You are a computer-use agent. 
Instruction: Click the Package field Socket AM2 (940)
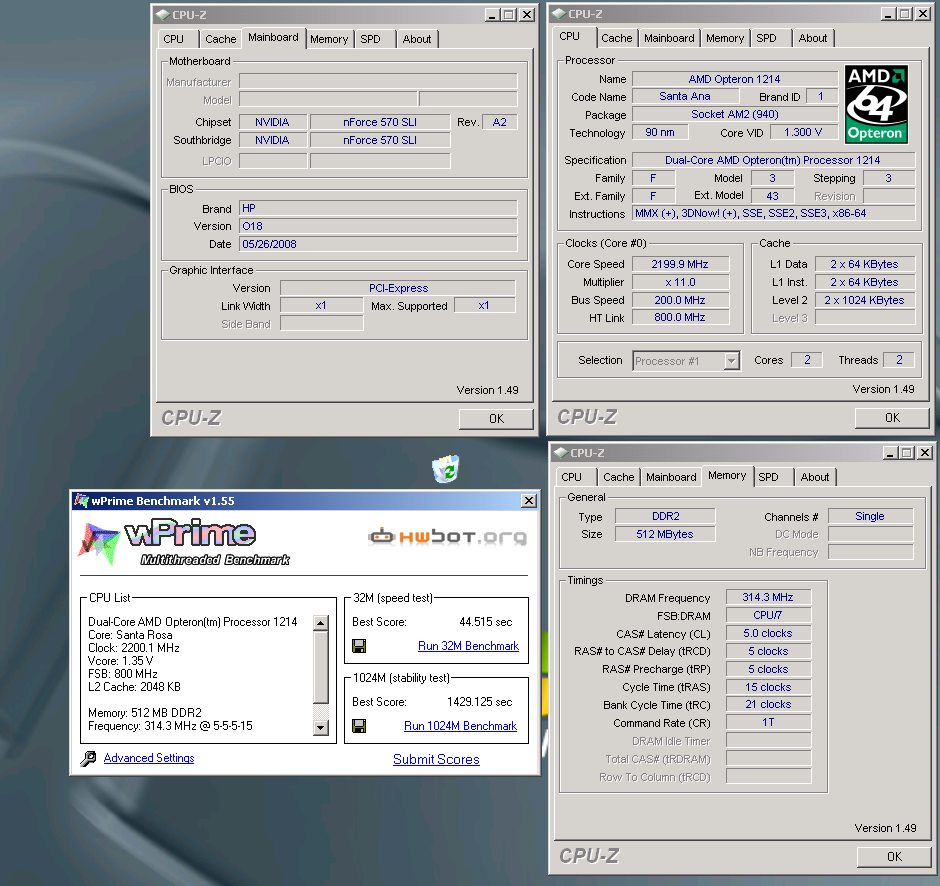tap(735, 114)
